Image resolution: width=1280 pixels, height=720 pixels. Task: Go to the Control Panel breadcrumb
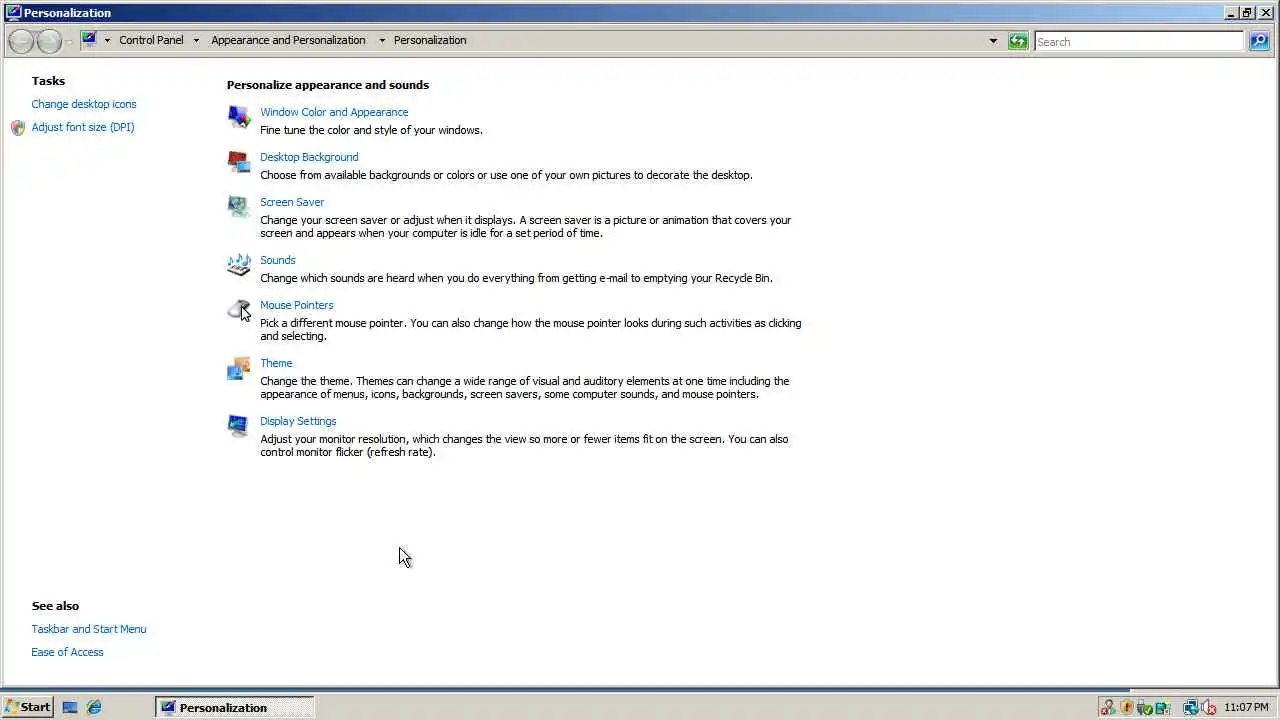tap(151, 40)
